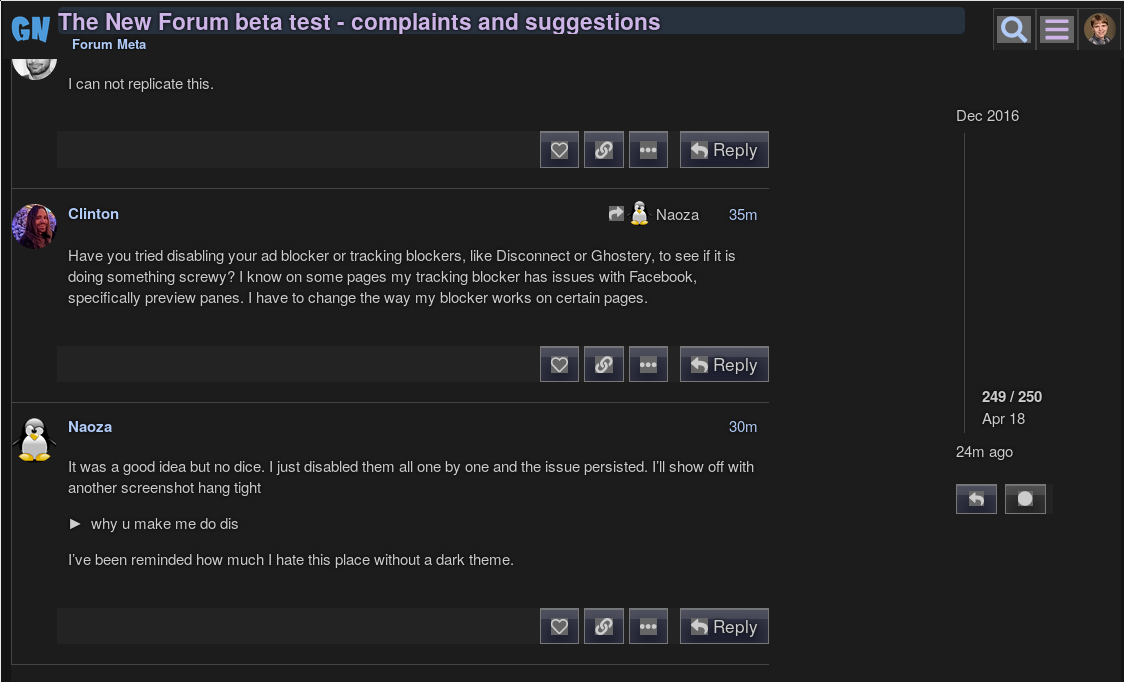Like Naoza's post with the heart
Screen dimensions: 1124x682
[559, 627]
